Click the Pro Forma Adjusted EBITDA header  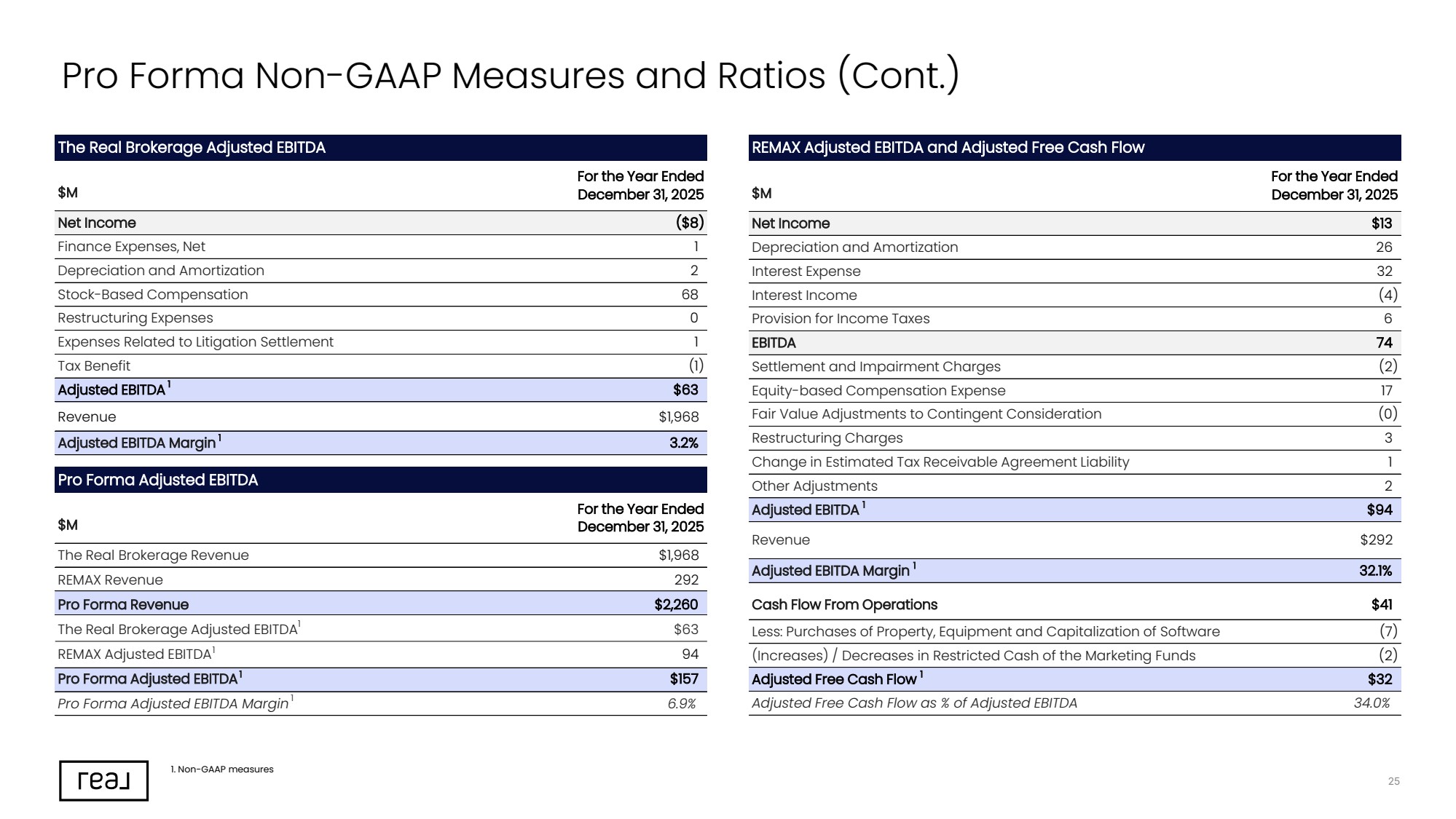pyautogui.click(x=380, y=480)
